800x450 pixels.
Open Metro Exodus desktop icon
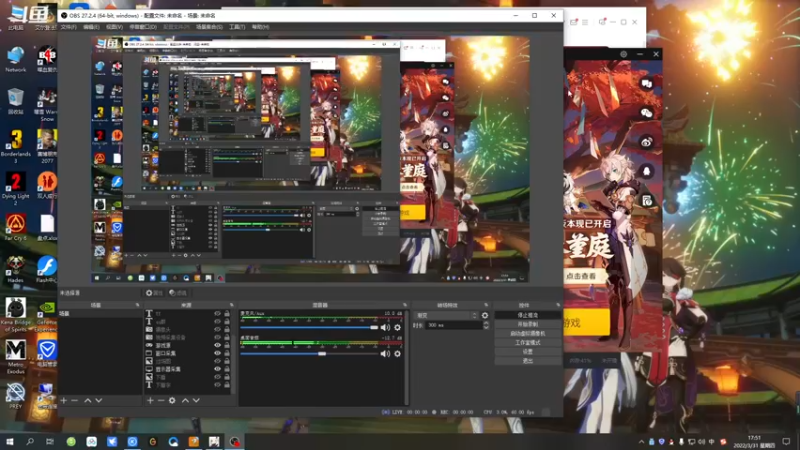click(x=16, y=357)
